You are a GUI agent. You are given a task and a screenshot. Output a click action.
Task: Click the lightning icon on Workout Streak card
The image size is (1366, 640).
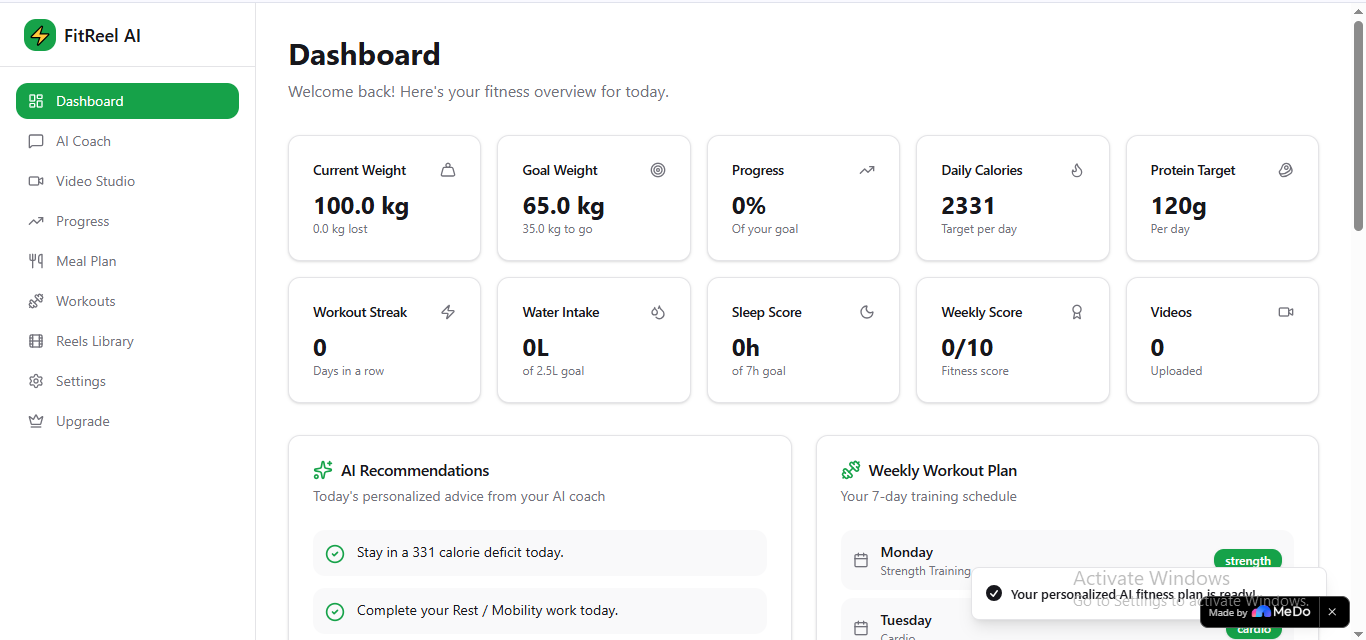(448, 312)
